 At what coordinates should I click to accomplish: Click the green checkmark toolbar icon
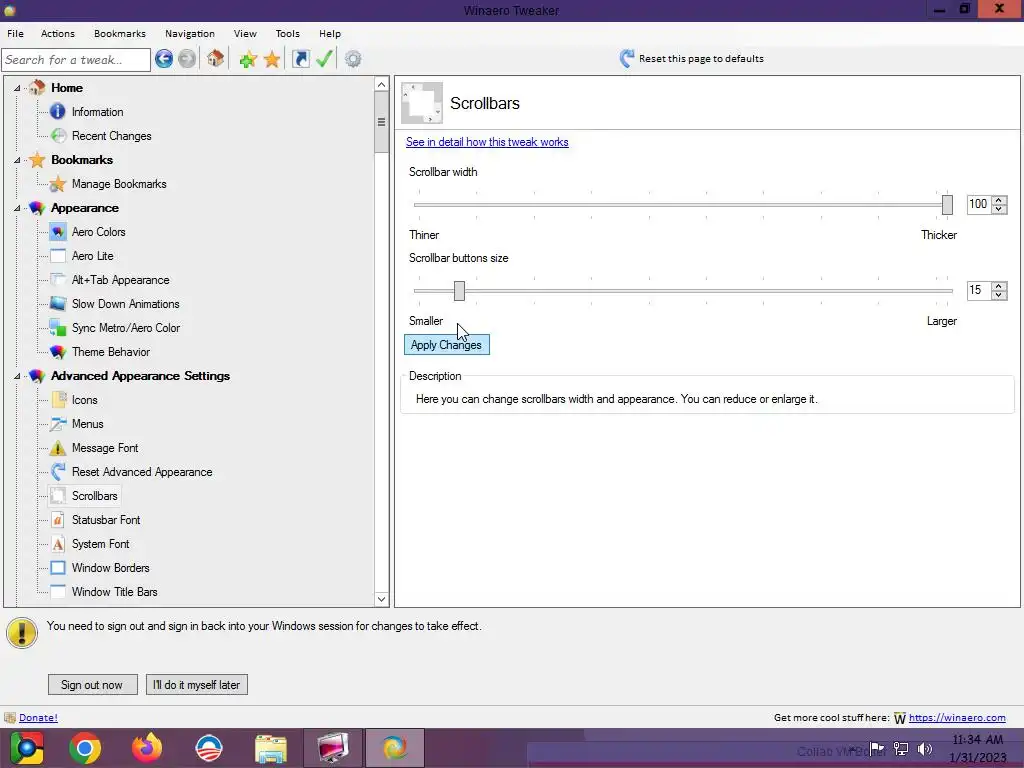[x=325, y=59]
